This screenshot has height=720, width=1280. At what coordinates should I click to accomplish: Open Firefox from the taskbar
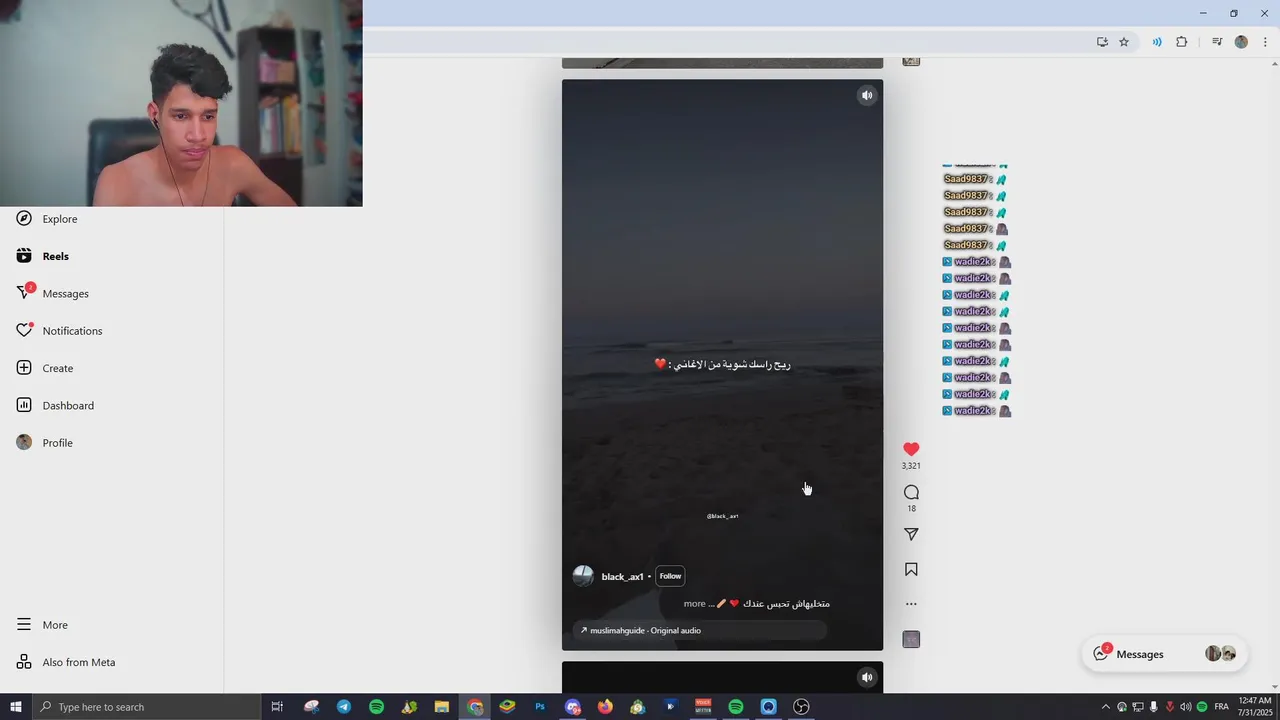pyautogui.click(x=605, y=707)
